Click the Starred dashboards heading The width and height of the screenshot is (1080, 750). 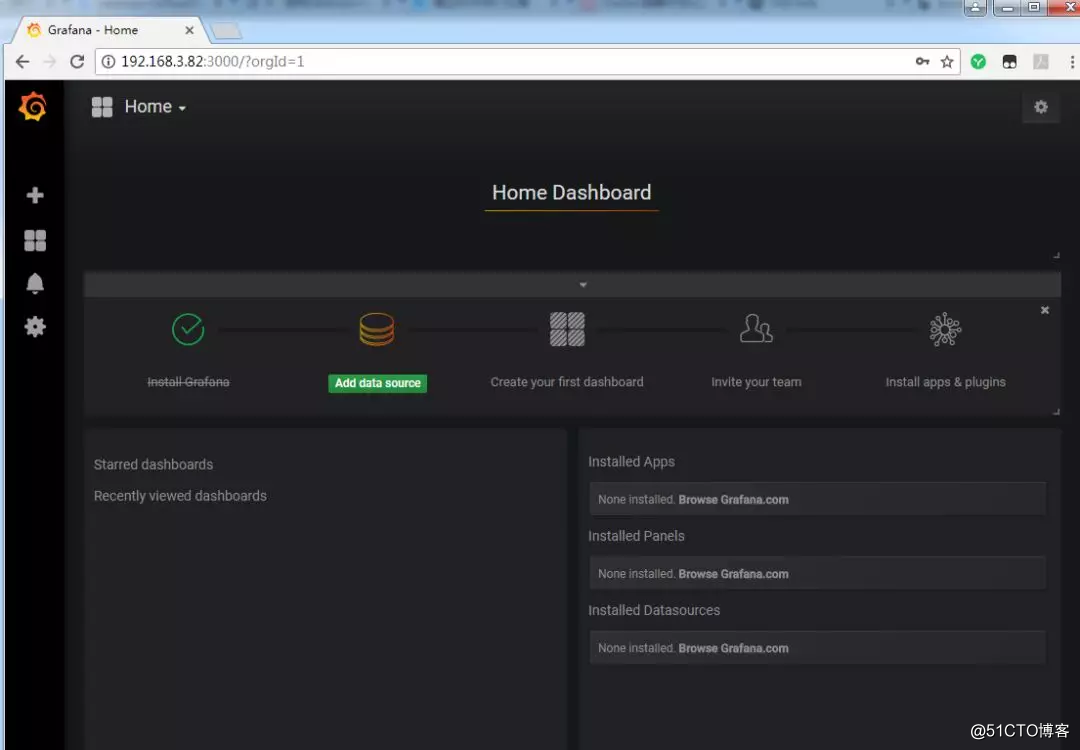tap(154, 465)
